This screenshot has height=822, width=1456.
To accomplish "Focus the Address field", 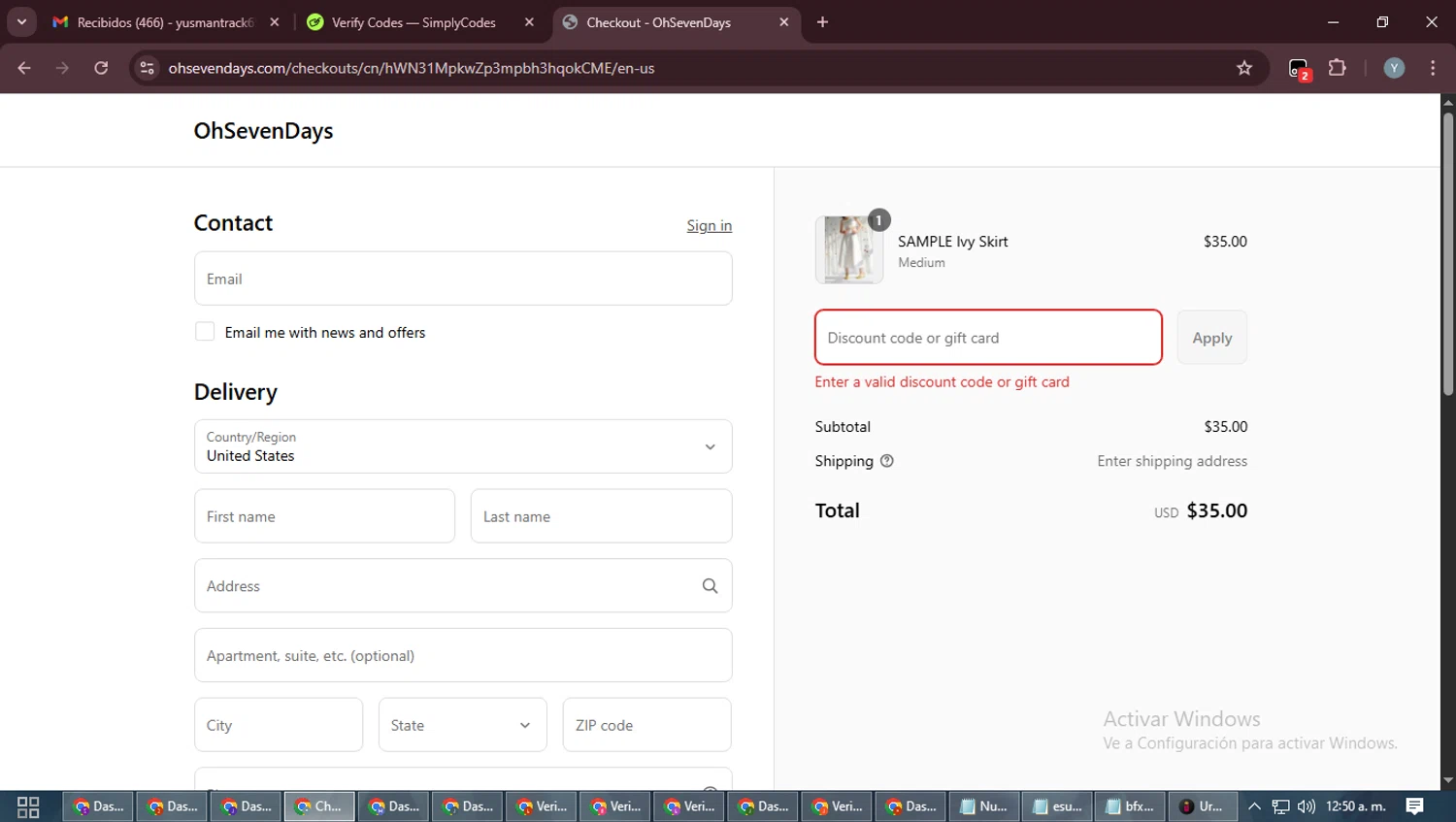I will click(463, 585).
